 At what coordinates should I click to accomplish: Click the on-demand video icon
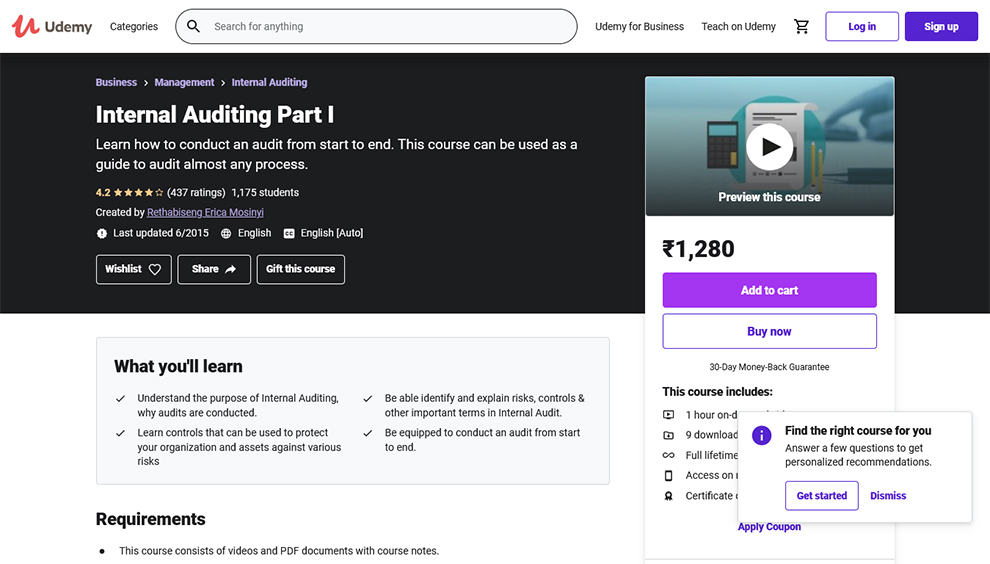tap(668, 415)
